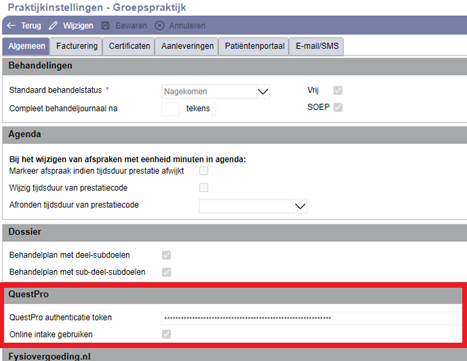The width and height of the screenshot is (467, 361).
Task: Enable Markeer afspraak indien tijdsduur afwijkt
Action: [x=204, y=171]
